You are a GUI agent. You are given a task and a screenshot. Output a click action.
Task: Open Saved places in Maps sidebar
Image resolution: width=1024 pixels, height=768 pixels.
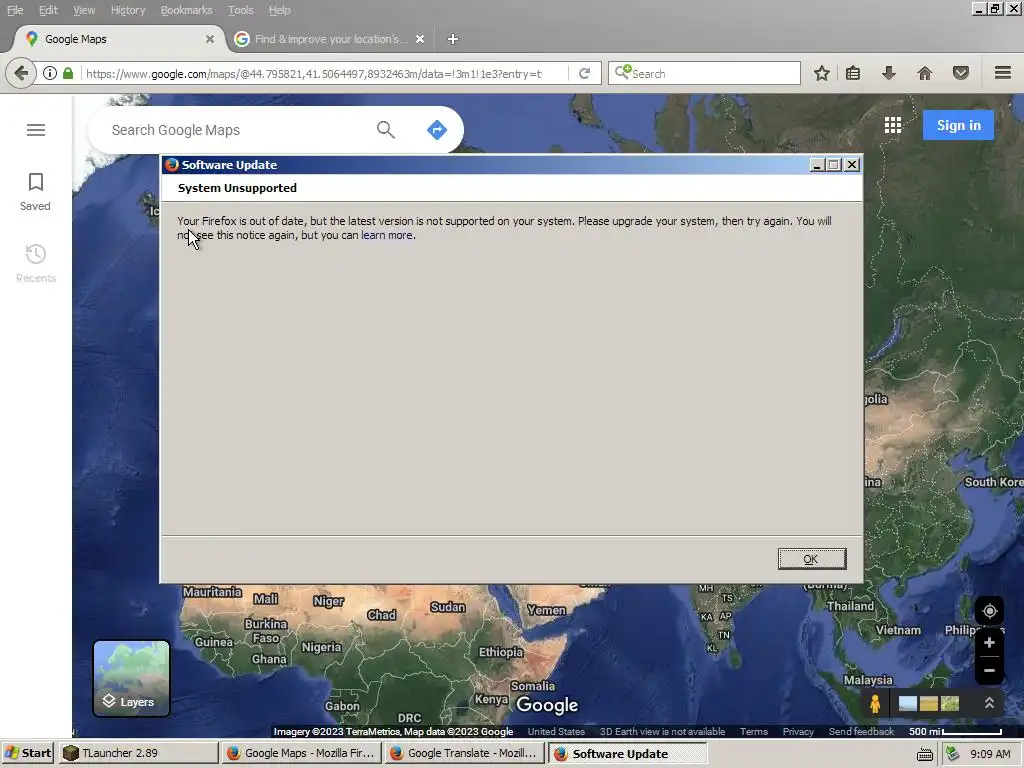35,191
